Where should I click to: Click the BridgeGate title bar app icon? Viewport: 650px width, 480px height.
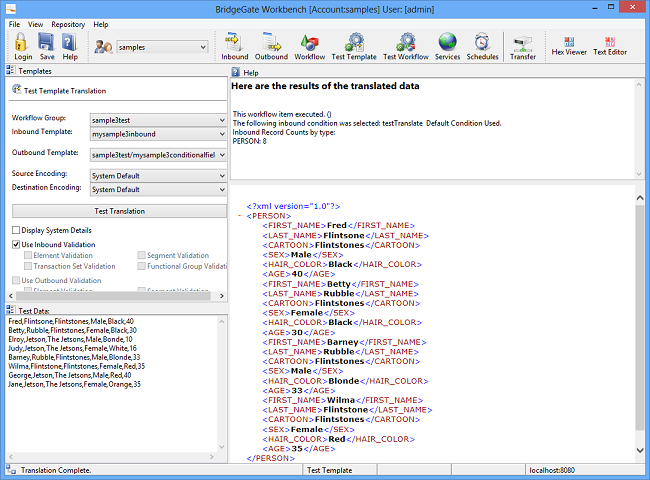[x=11, y=8]
